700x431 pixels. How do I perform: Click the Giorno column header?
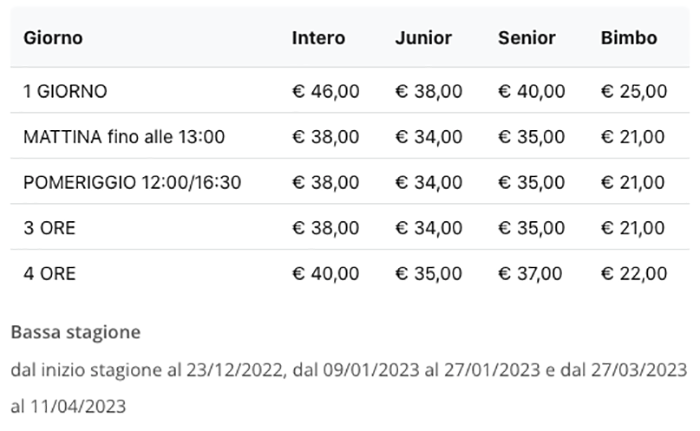point(53,39)
